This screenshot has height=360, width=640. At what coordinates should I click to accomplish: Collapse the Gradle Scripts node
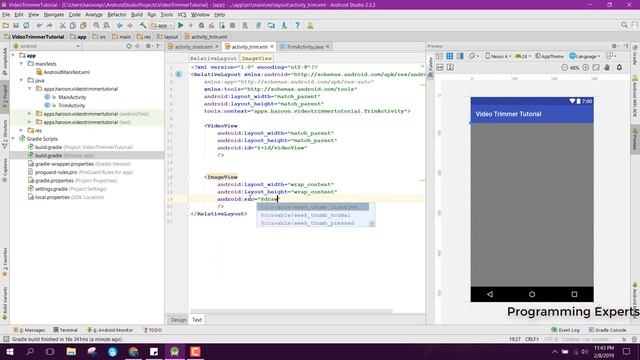13,139
